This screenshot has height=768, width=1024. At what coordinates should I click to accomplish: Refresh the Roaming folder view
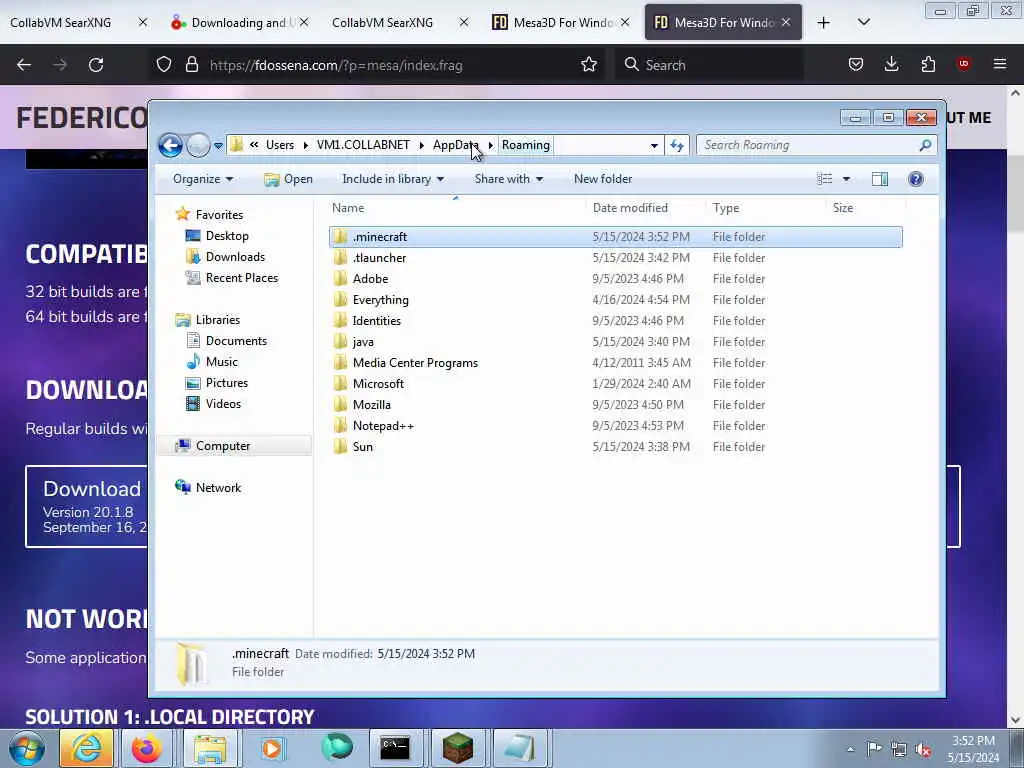tap(677, 146)
